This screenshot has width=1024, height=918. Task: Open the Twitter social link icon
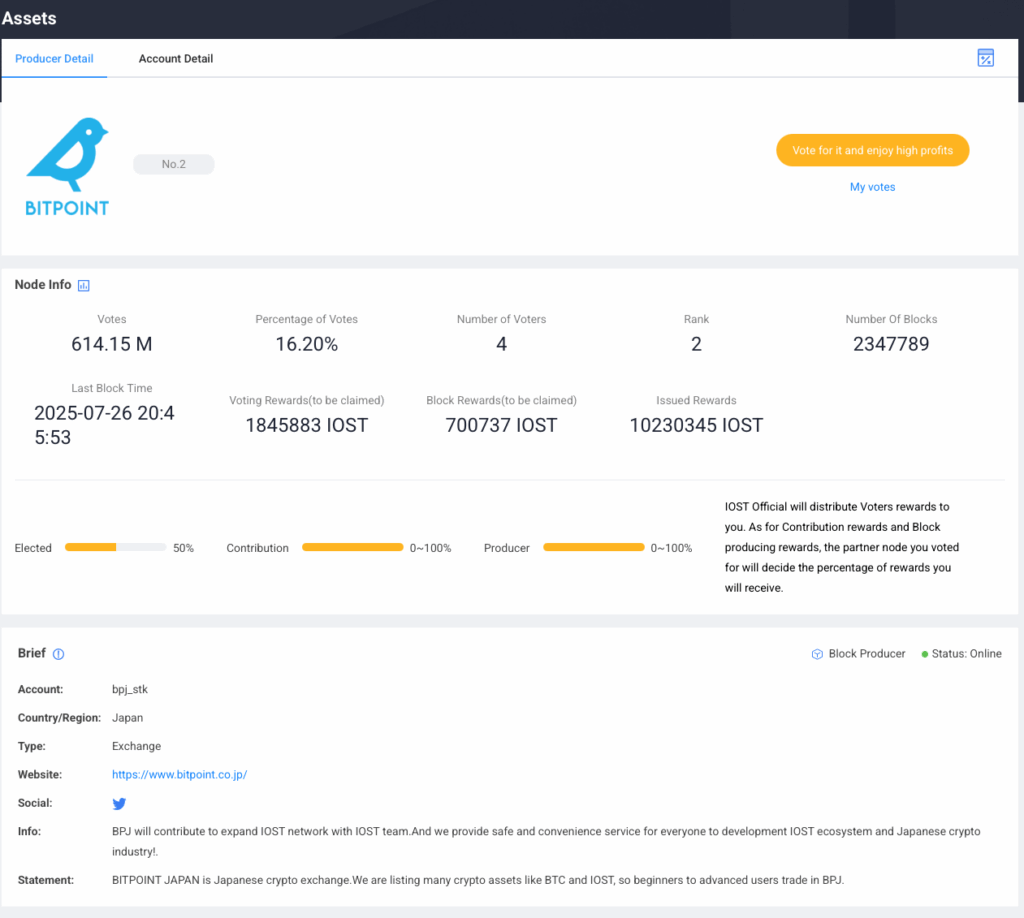(119, 803)
